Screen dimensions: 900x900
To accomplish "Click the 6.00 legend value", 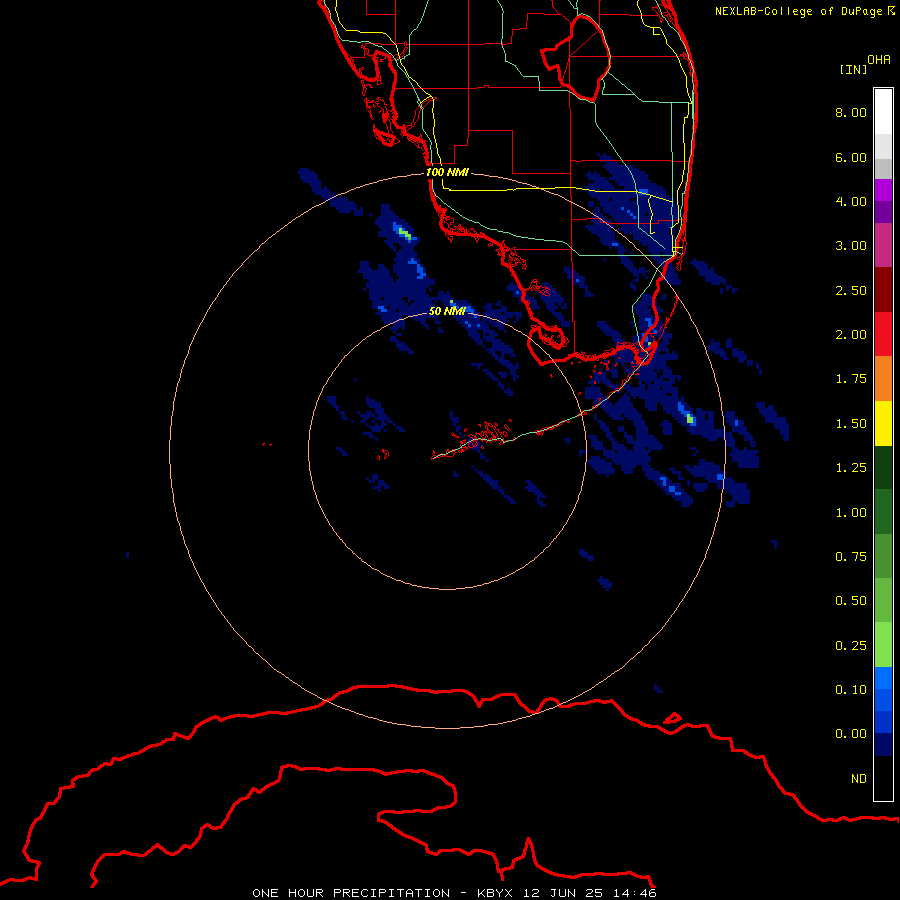I will click(851, 157).
